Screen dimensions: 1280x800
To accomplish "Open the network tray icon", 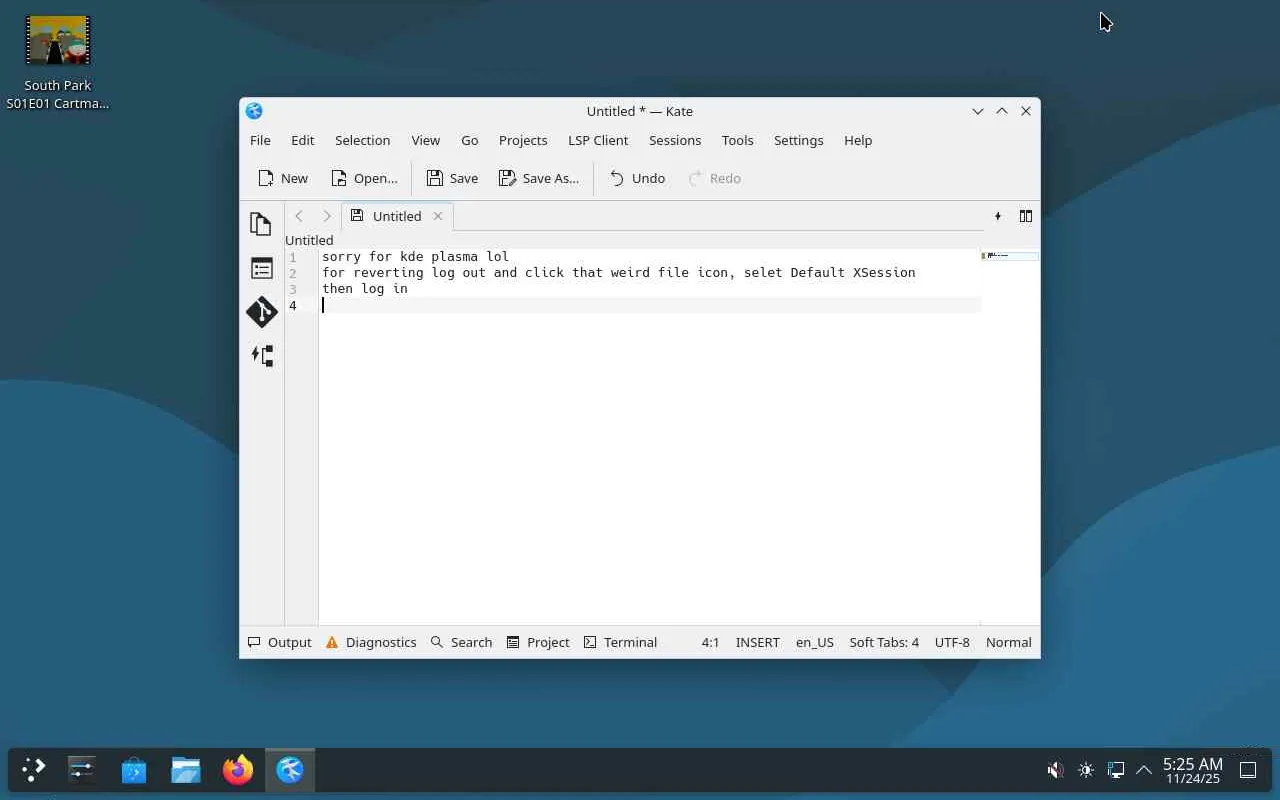I will pyautogui.click(x=1116, y=770).
